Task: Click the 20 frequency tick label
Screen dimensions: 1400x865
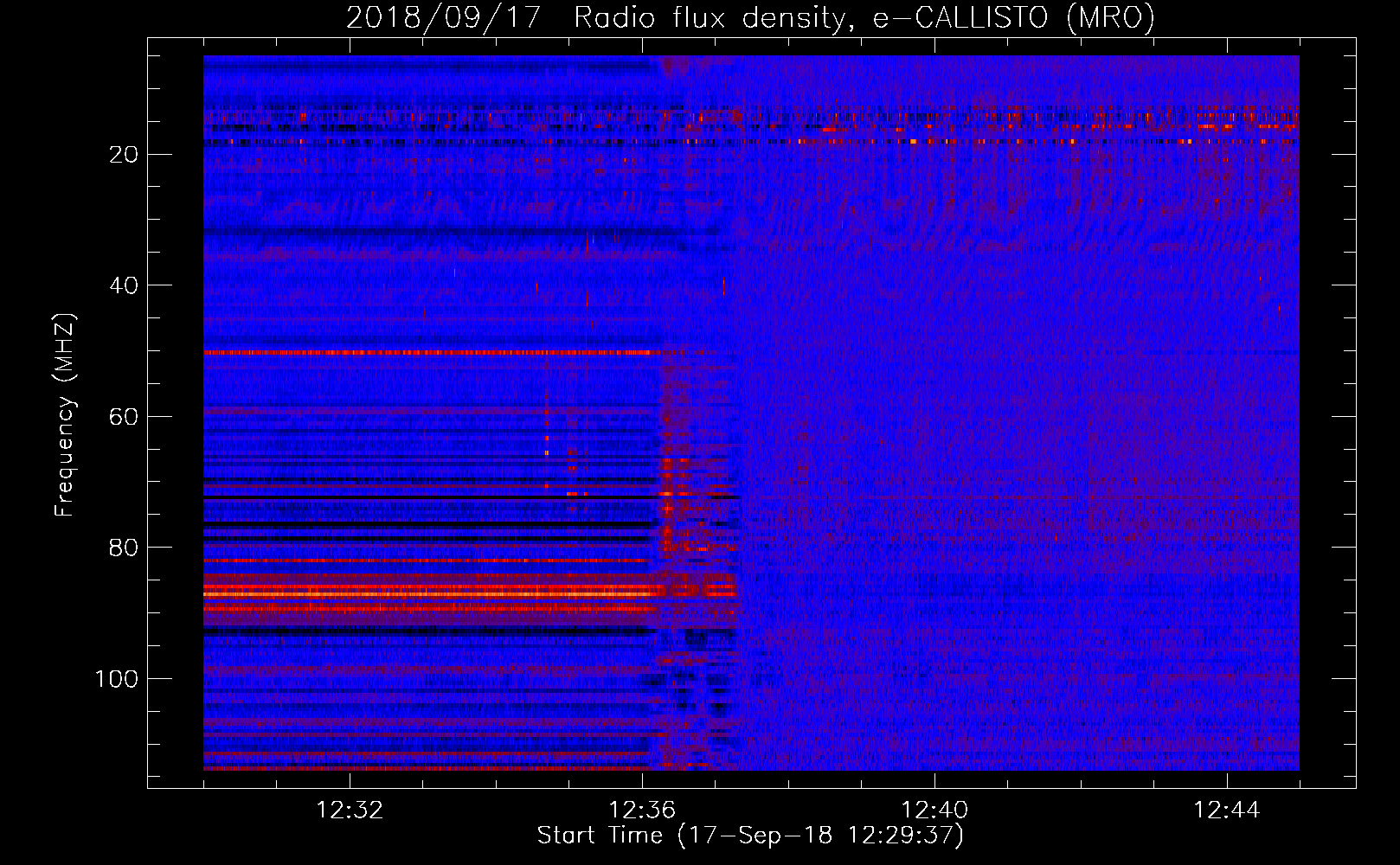Action: pos(125,155)
